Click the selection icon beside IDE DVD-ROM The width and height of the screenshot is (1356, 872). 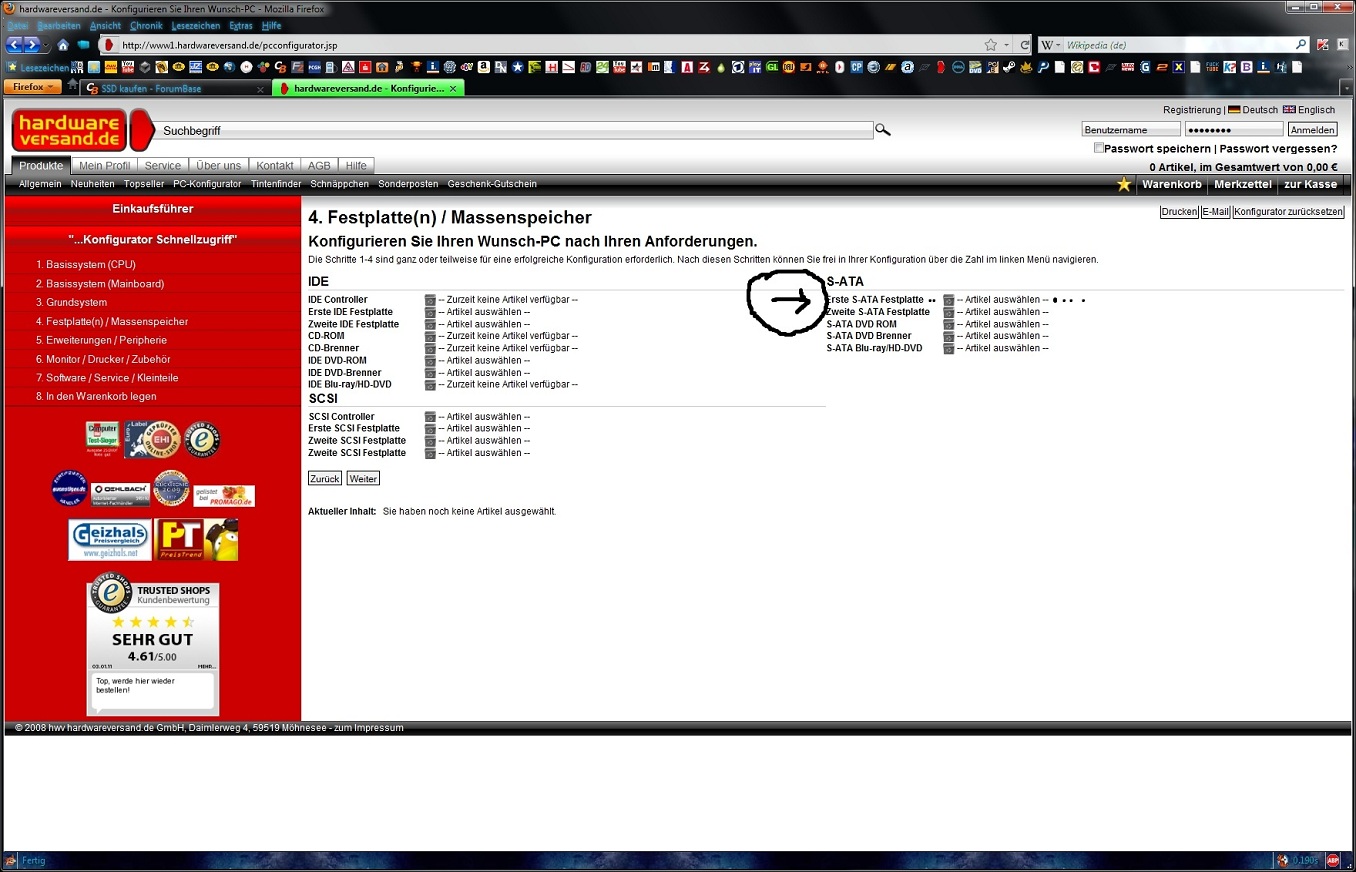click(x=430, y=360)
